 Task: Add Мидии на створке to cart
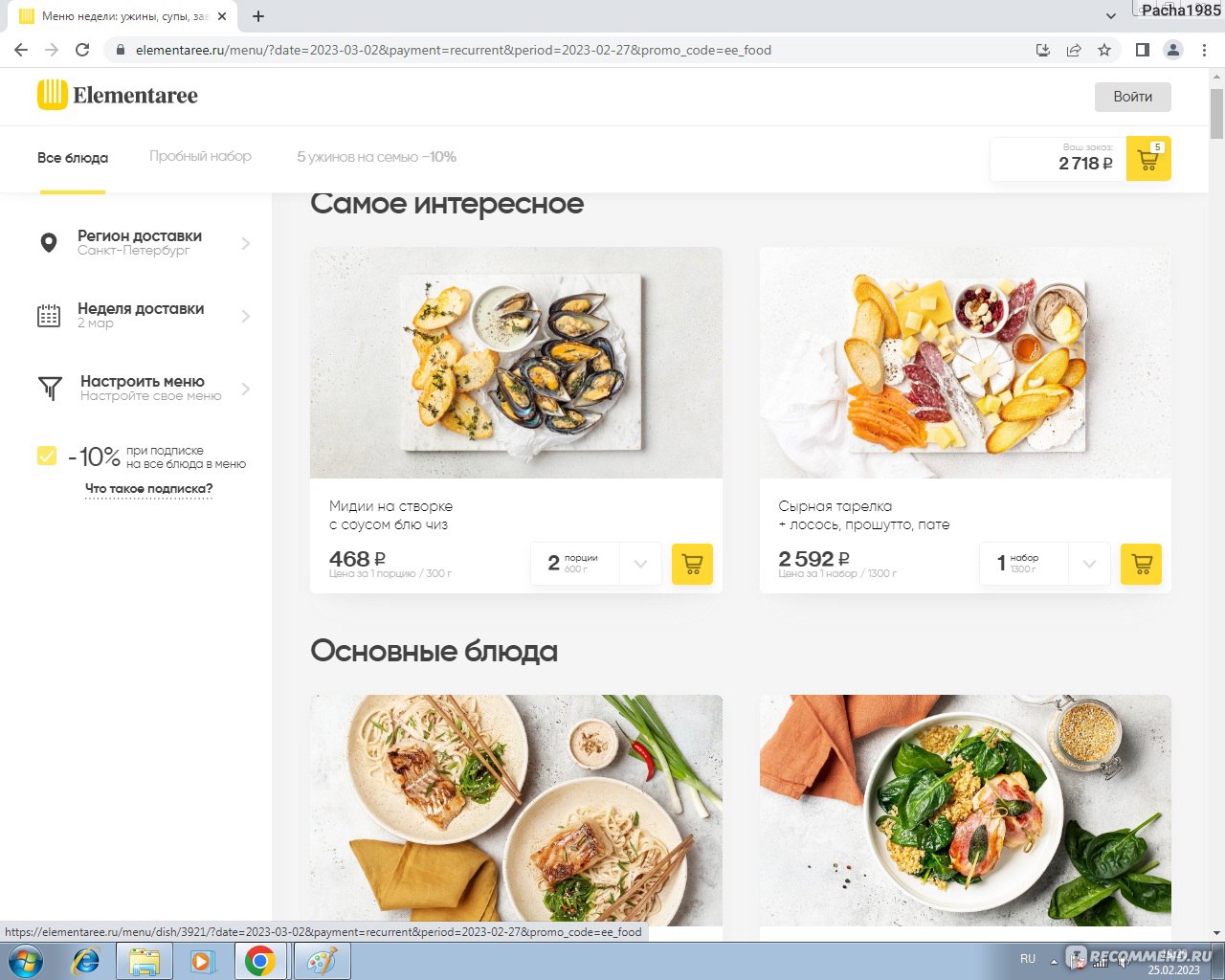click(692, 564)
